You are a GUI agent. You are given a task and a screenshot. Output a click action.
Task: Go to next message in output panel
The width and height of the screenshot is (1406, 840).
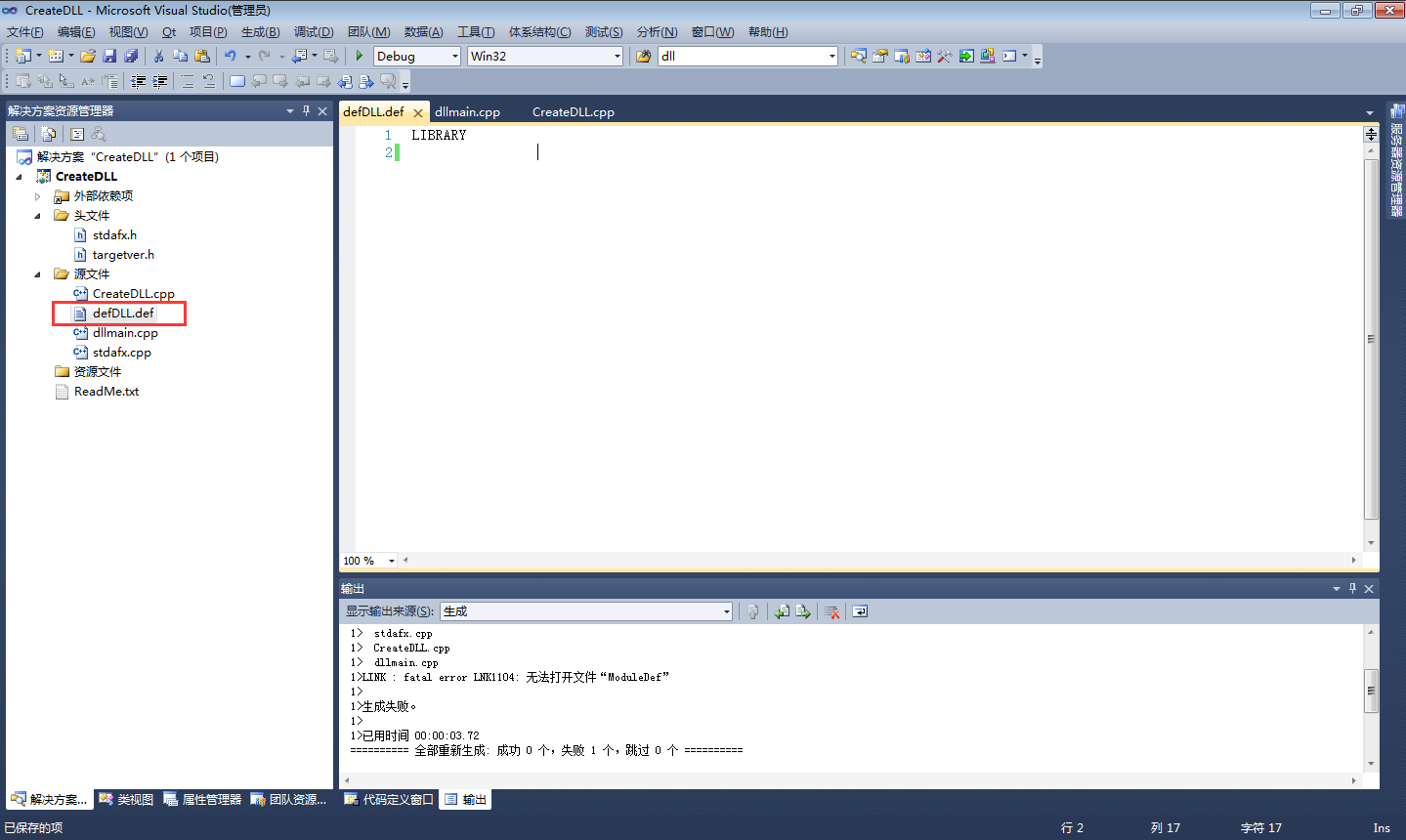[803, 611]
